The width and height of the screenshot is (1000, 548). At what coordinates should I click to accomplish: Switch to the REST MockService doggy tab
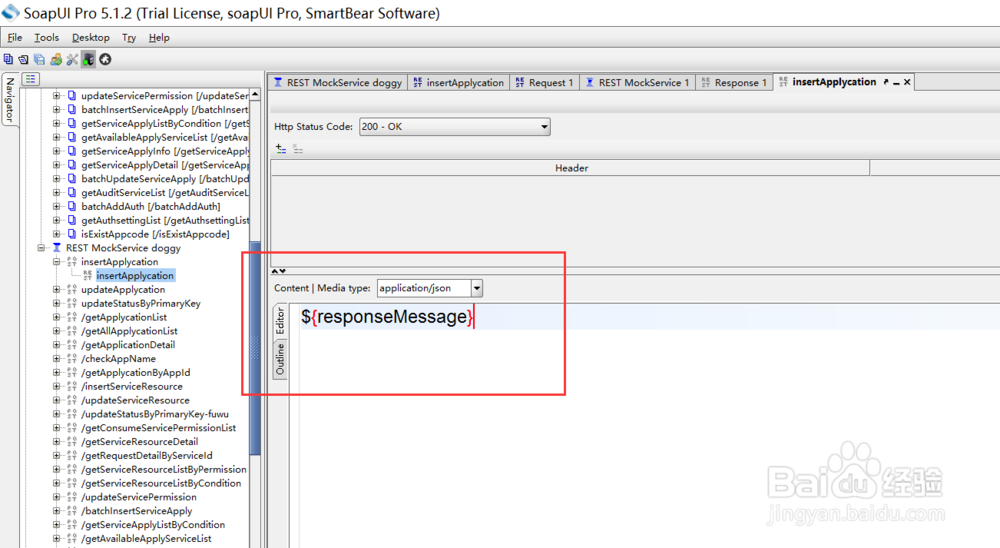tap(338, 82)
